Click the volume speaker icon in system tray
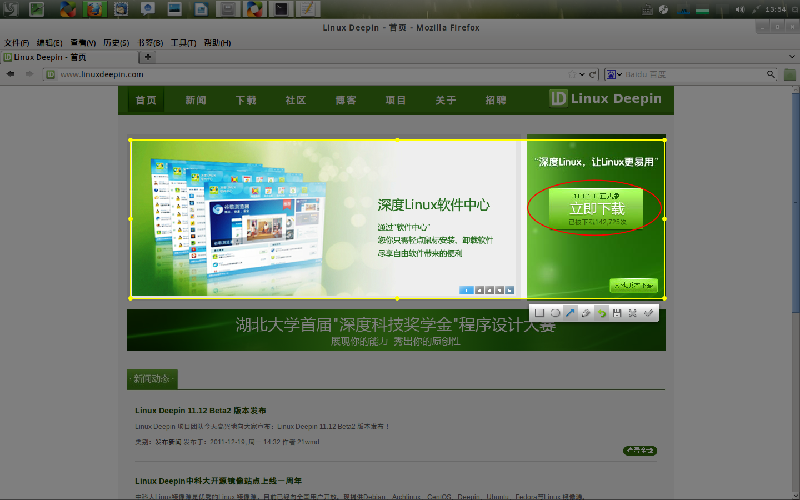800x500 pixels. [739, 9]
